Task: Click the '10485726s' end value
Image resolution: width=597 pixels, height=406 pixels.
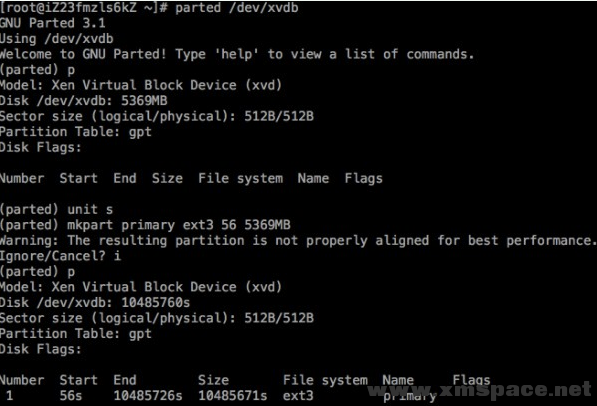Action: click(148, 396)
